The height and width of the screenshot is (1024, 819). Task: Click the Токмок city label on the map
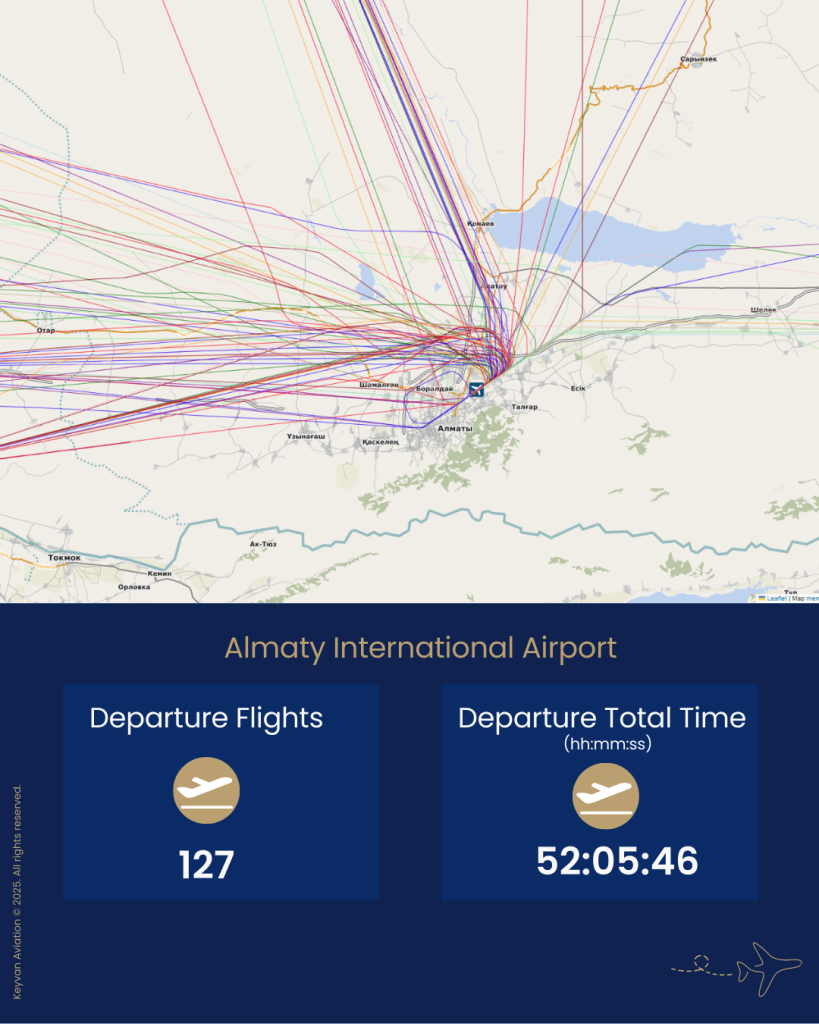coord(63,557)
